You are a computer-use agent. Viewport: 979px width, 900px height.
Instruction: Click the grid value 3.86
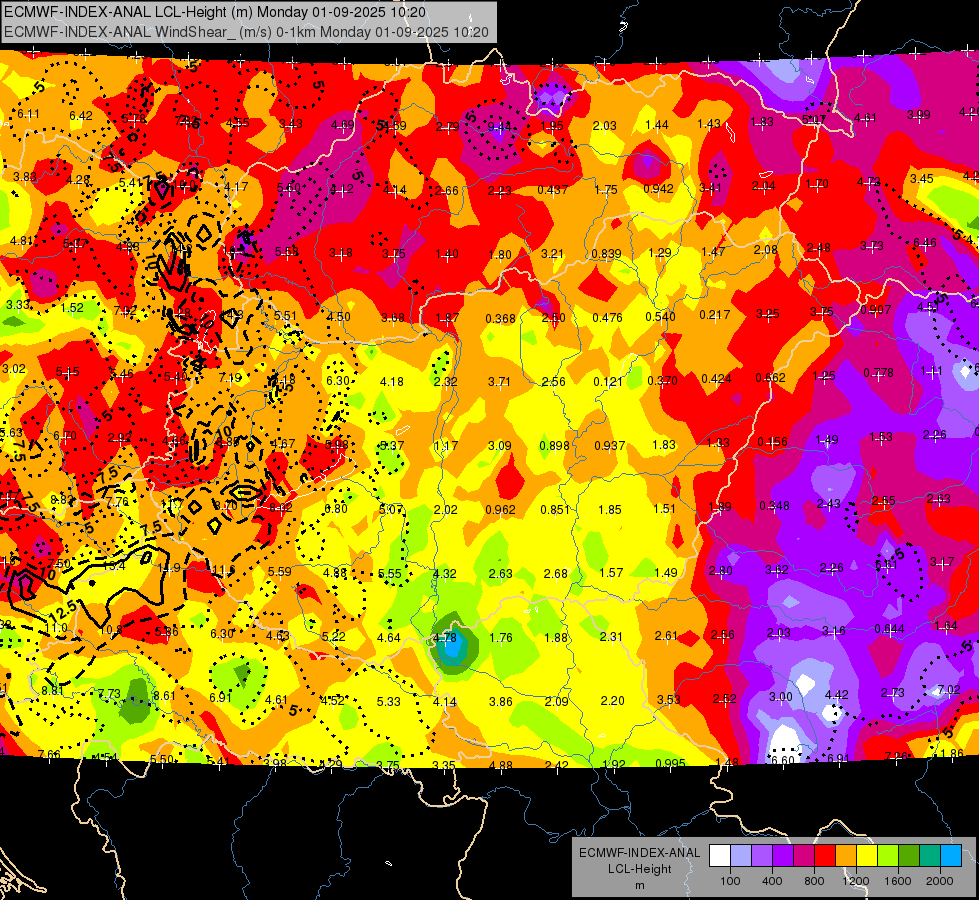[501, 701]
